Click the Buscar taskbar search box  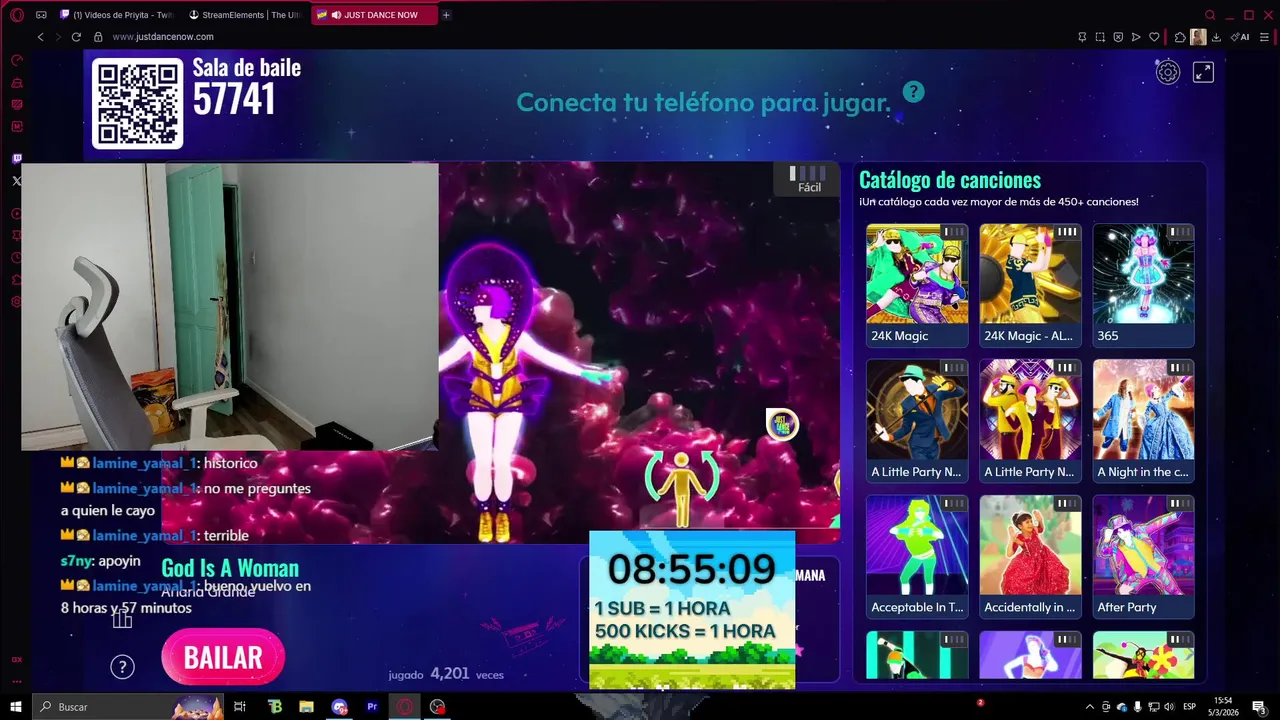coord(128,706)
